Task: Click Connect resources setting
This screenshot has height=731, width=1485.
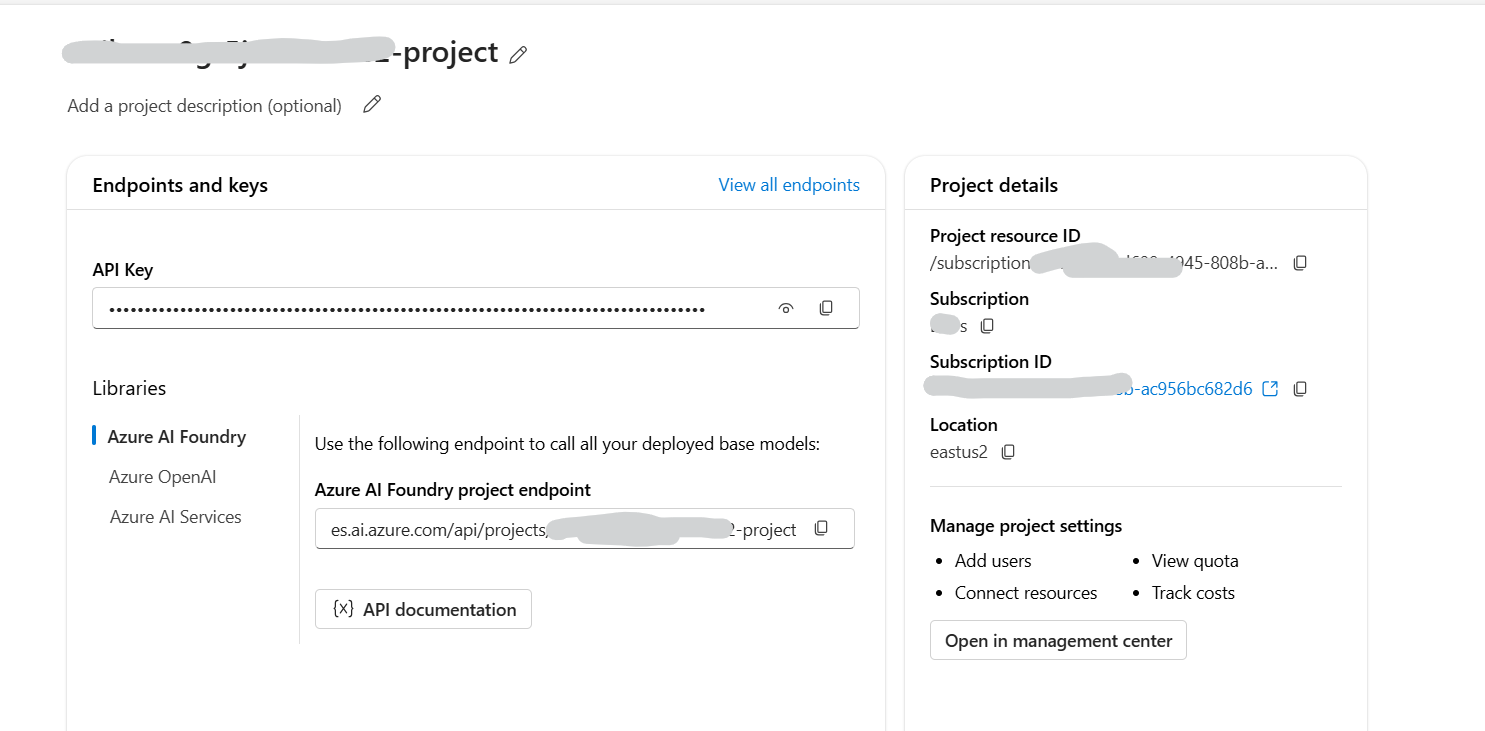Action: [1026, 593]
